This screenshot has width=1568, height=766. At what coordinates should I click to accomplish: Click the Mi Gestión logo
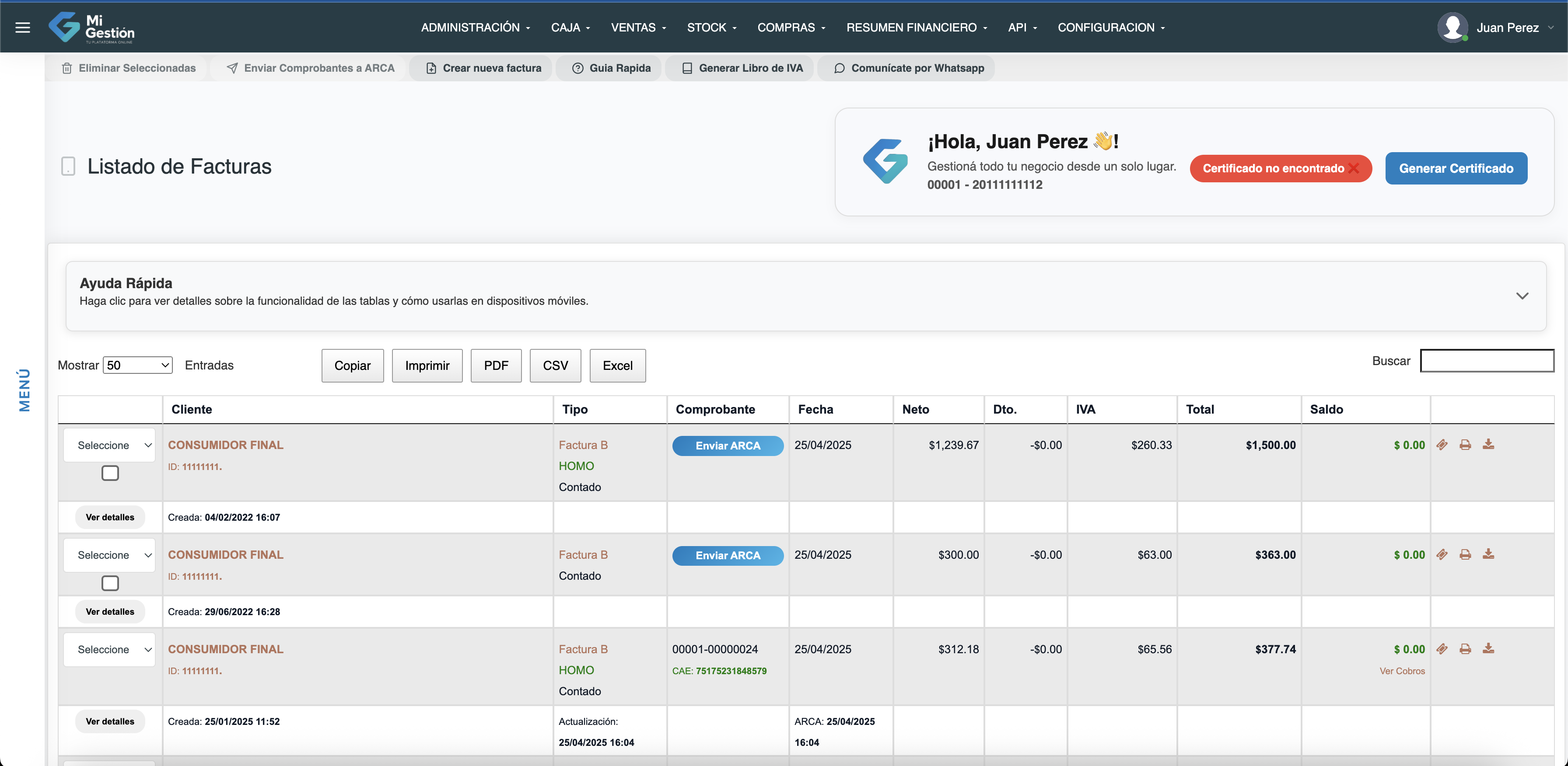coord(92,28)
